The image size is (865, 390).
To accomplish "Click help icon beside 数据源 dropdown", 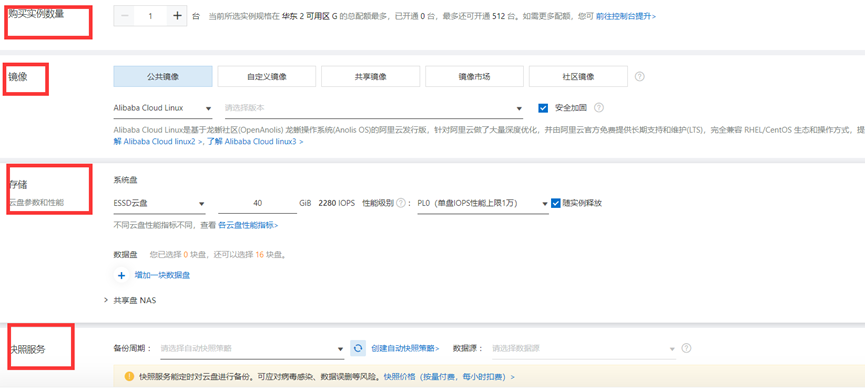I will pyautogui.click(x=686, y=348).
